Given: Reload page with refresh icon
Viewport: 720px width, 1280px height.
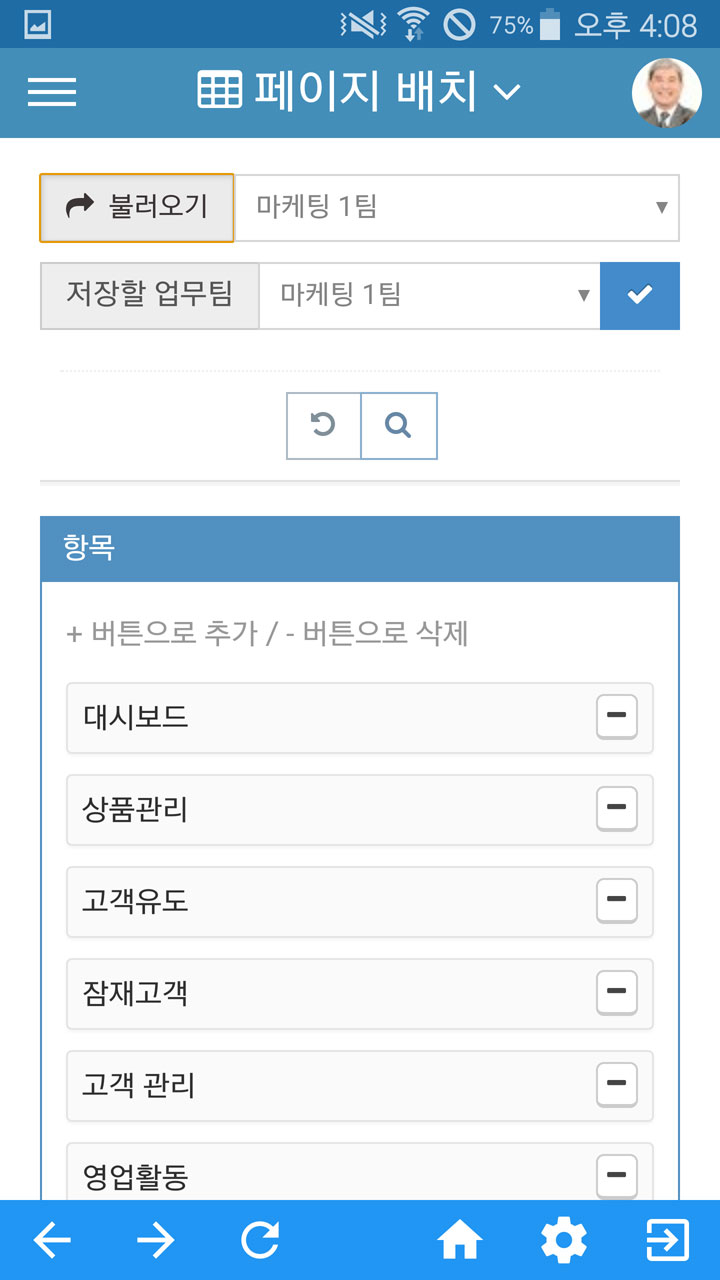Looking at the screenshot, I should point(260,1241).
